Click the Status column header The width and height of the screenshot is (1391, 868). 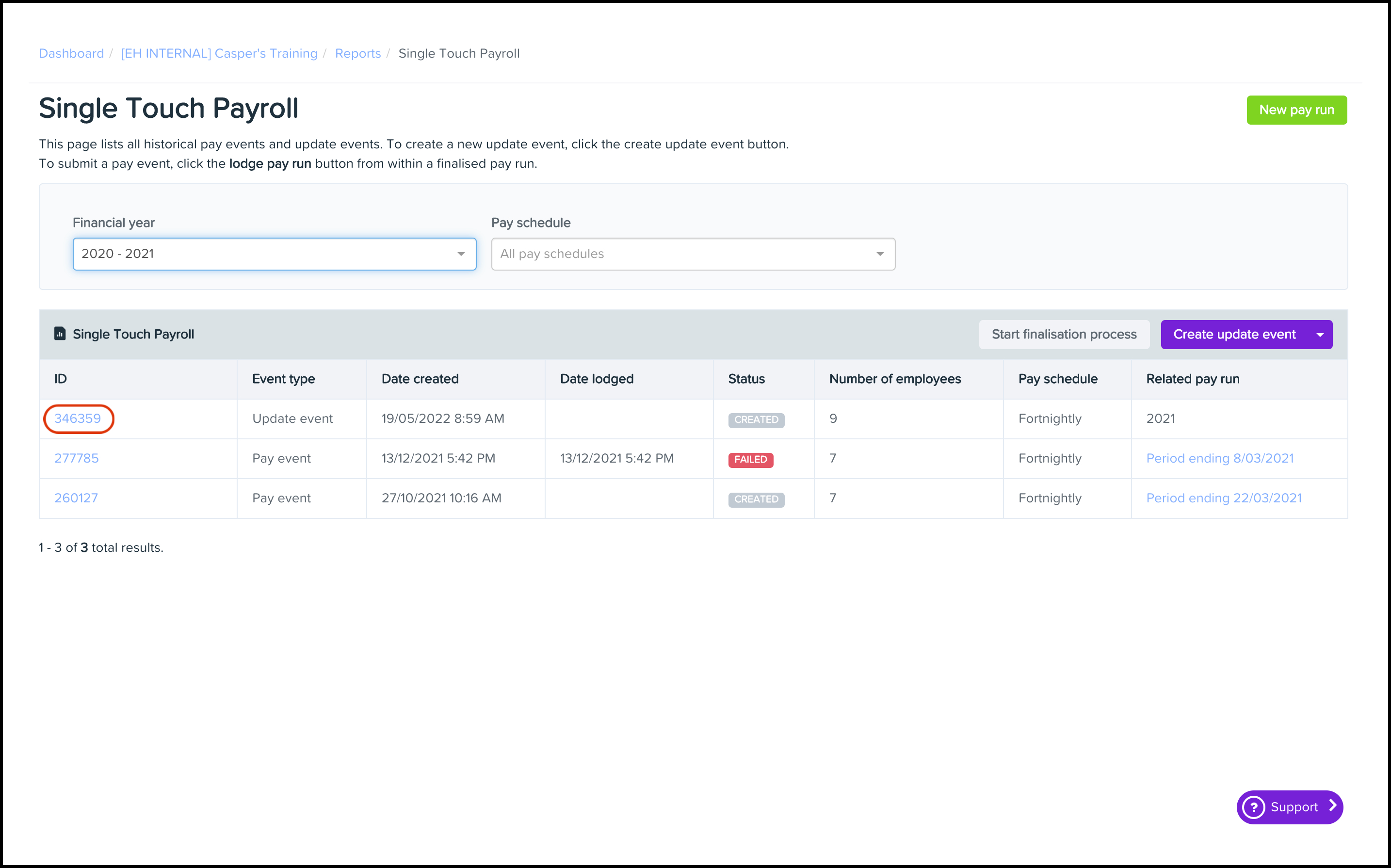click(x=746, y=379)
